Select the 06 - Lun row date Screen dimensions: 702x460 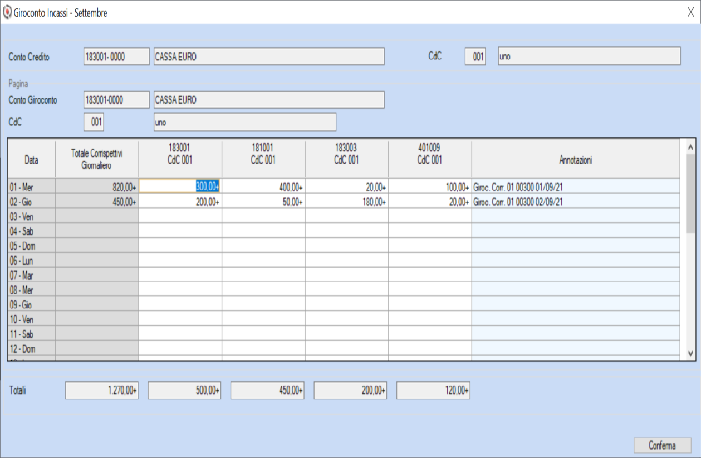(31, 261)
